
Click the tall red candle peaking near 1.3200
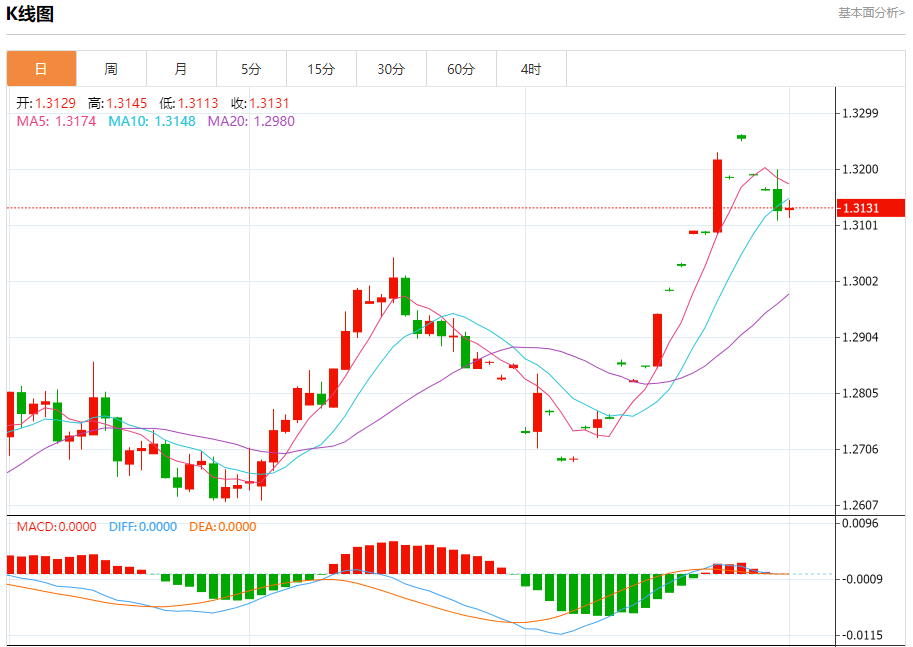tap(717, 193)
